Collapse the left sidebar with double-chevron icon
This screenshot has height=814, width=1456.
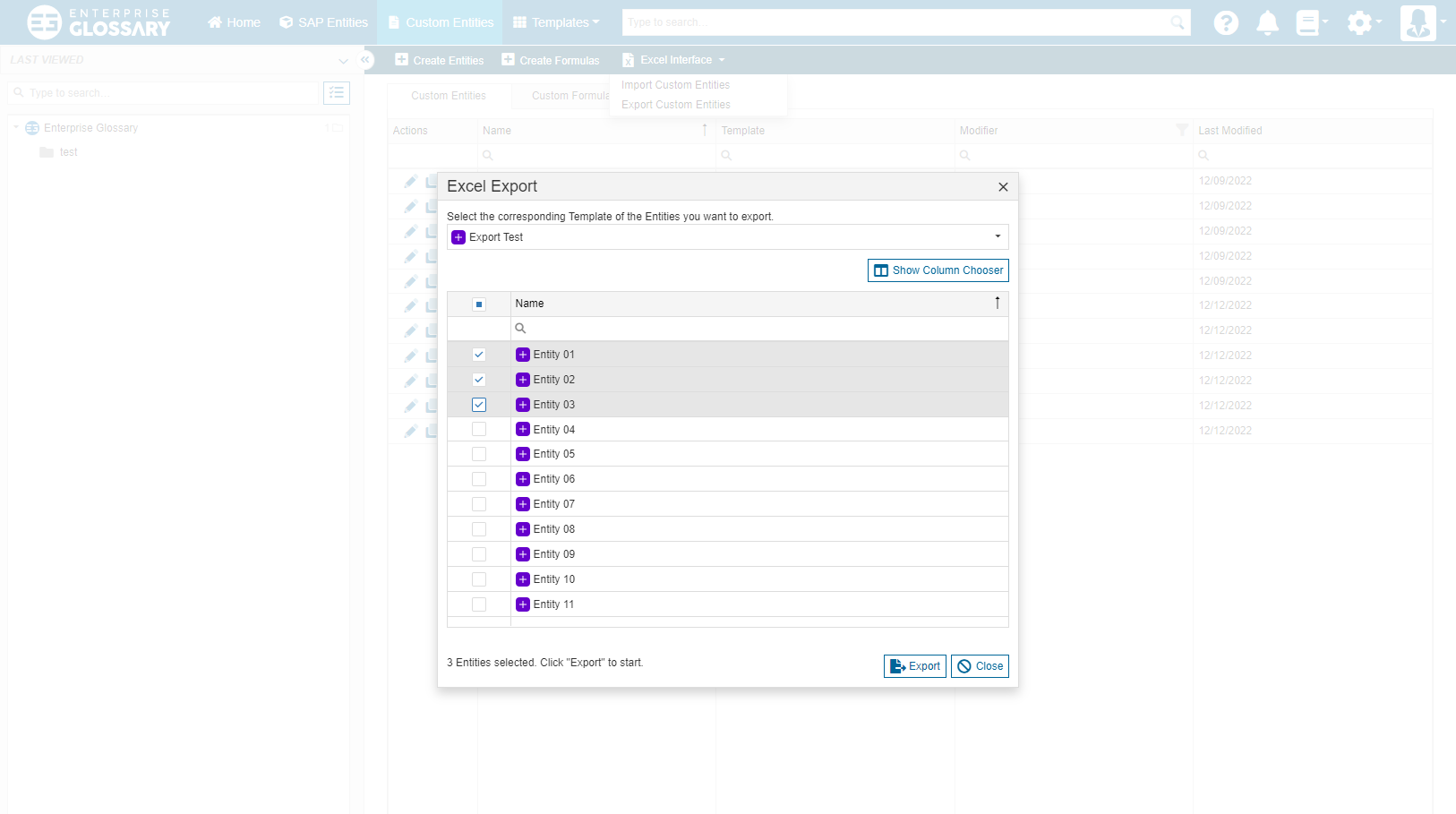click(x=365, y=60)
